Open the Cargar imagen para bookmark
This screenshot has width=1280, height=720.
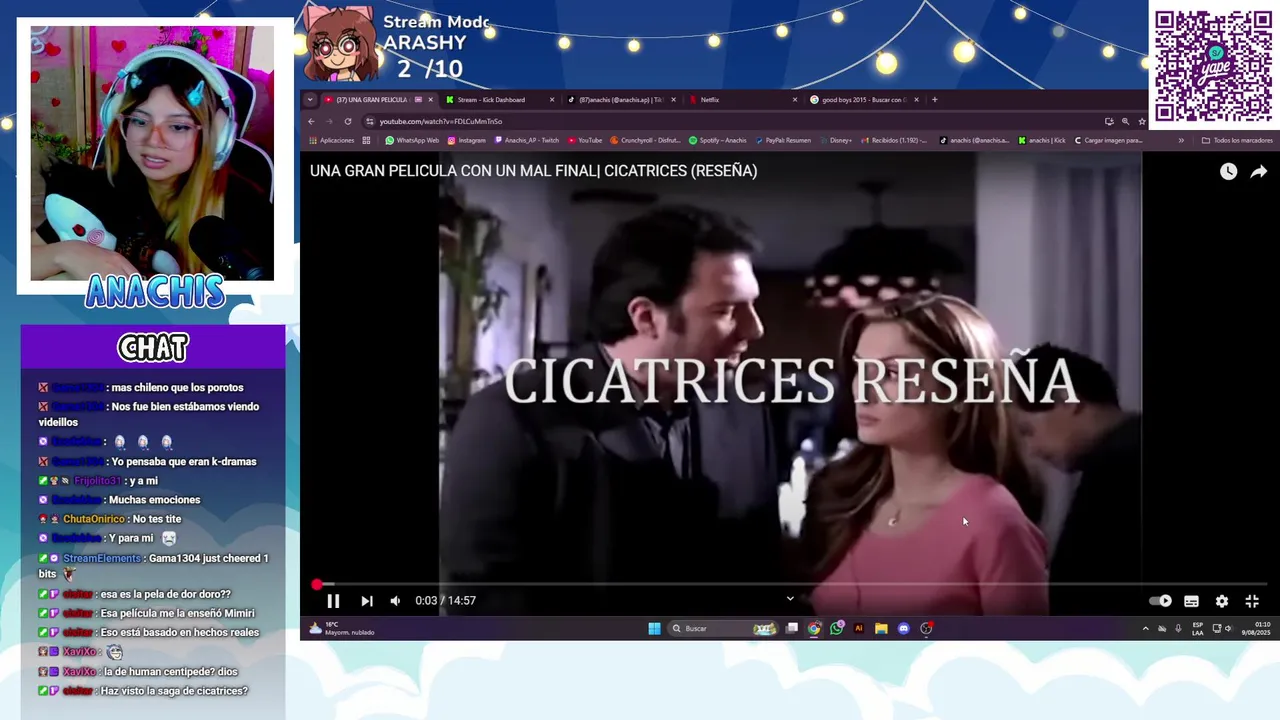[1108, 141]
